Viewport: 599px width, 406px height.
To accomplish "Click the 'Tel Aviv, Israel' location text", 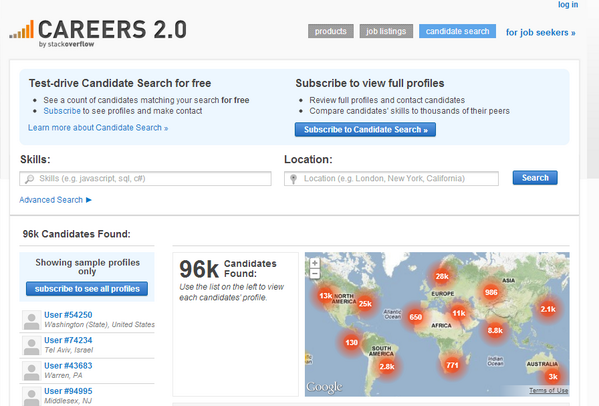I will tap(69, 350).
